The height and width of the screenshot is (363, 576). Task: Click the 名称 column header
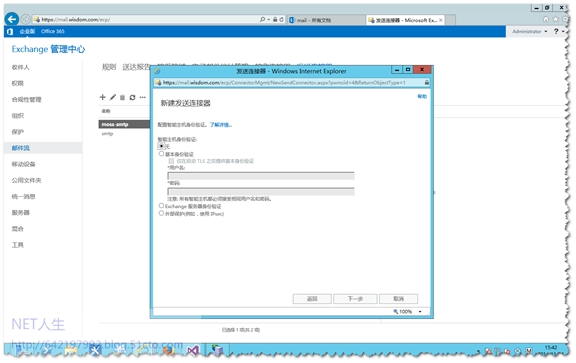pyautogui.click(x=106, y=111)
